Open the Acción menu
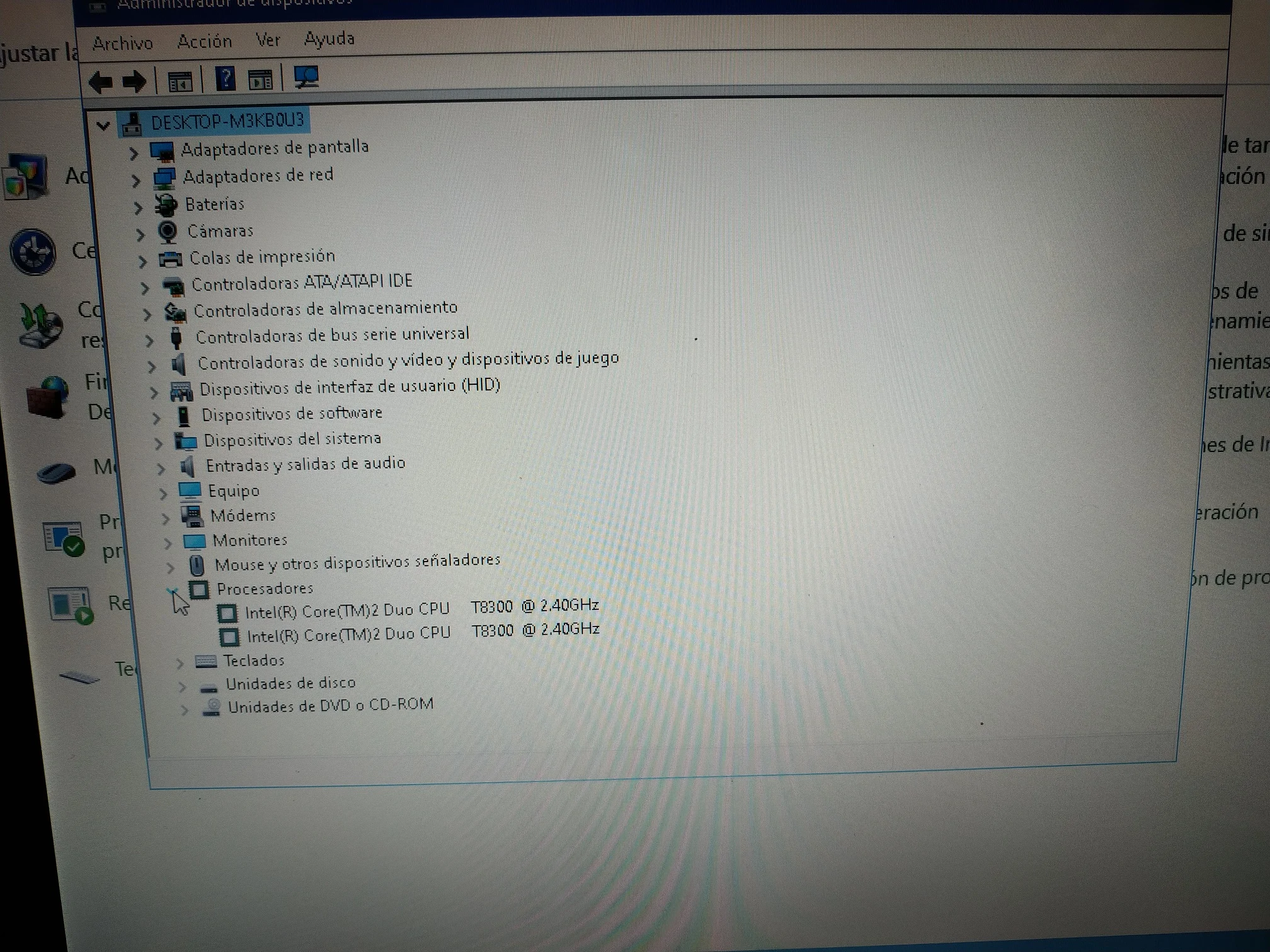 click(205, 42)
